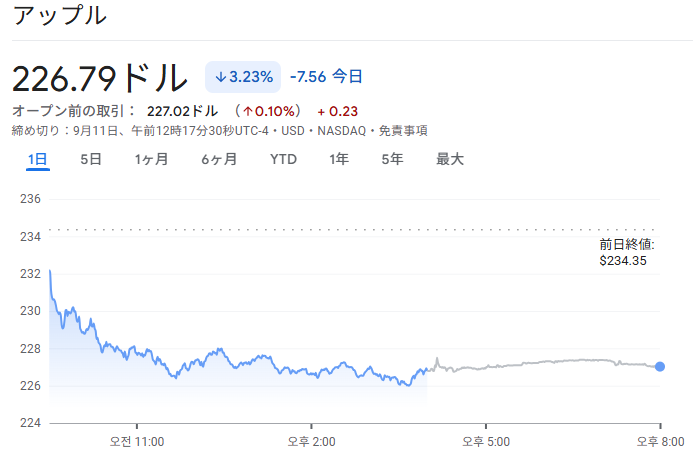Select the 5年 chart tab
The height and width of the screenshot is (461, 693).
(392, 159)
